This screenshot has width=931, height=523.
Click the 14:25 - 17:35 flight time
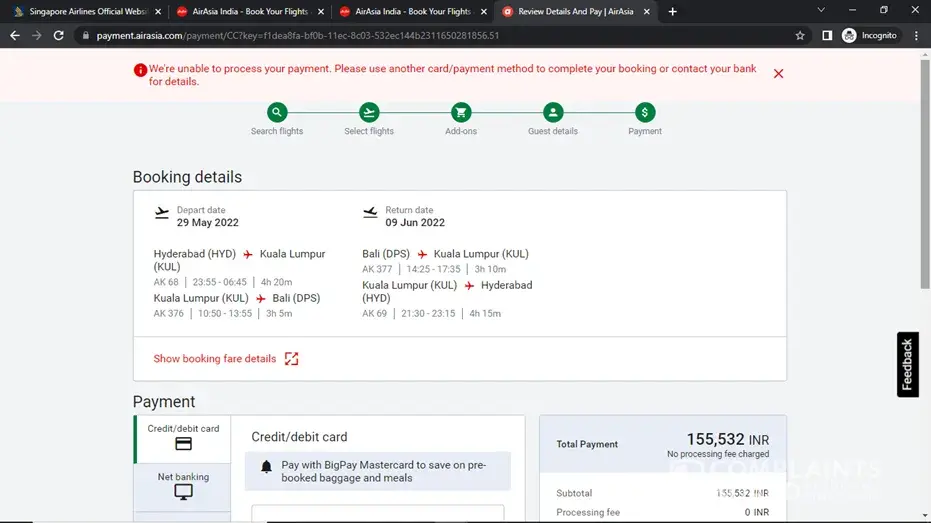pyautogui.click(x=433, y=269)
